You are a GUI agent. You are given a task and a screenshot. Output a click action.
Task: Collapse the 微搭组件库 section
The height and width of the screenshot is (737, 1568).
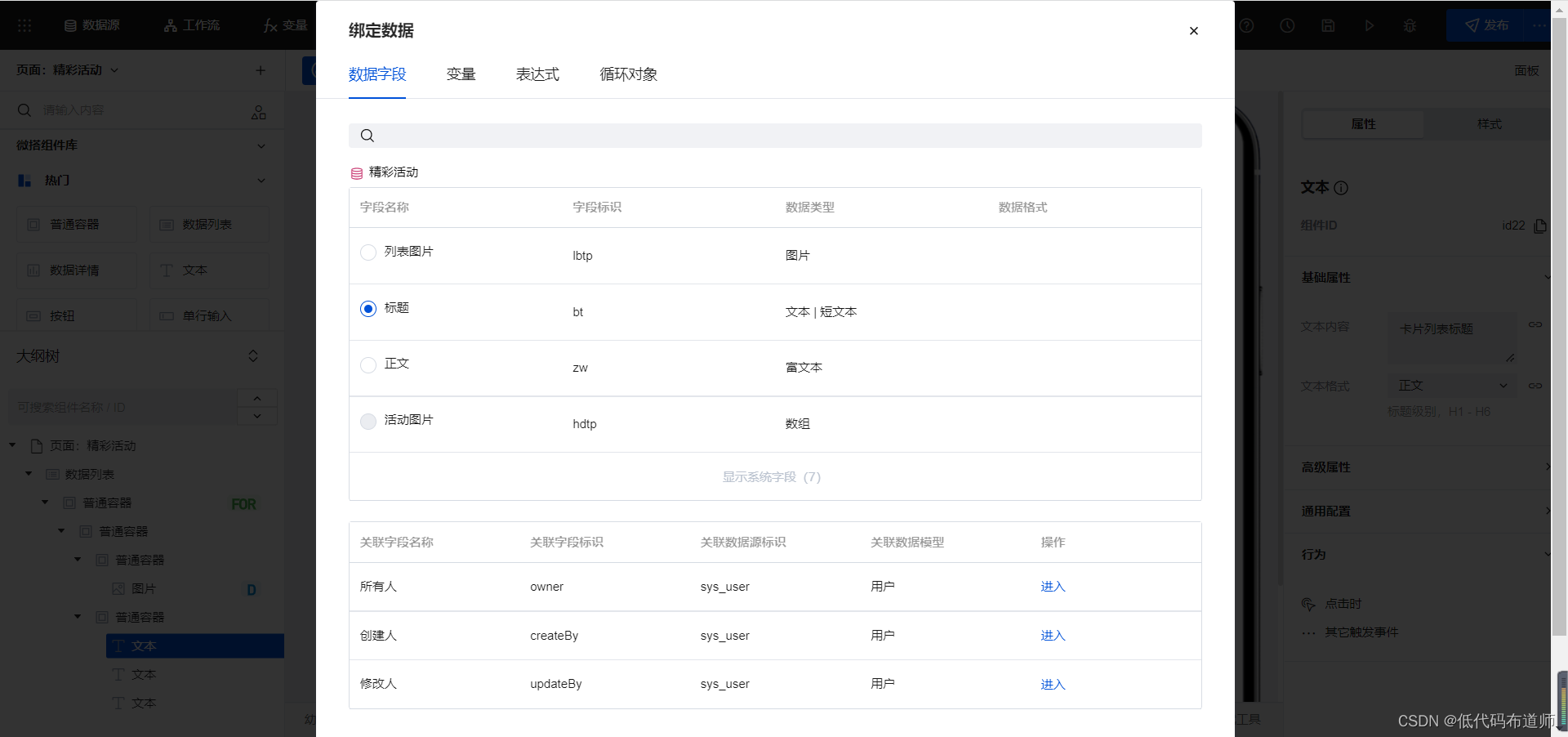pyautogui.click(x=261, y=145)
